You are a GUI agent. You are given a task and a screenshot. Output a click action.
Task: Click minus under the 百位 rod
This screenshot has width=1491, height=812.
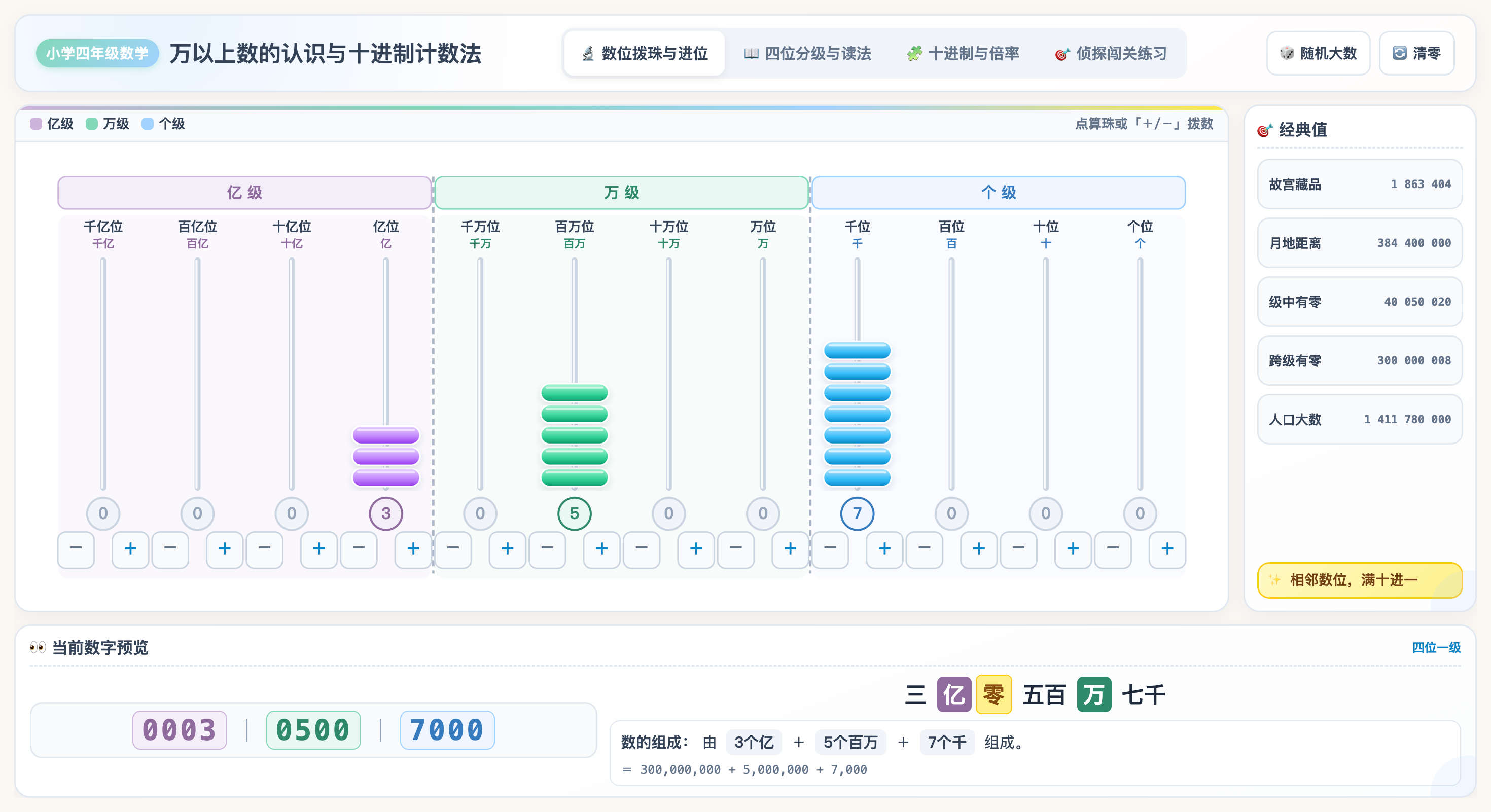pyautogui.click(x=925, y=549)
